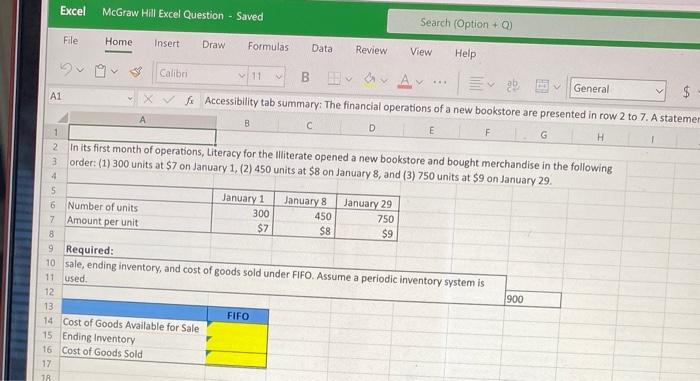Select column D header
Screen dimensions: 700x381
coord(372,128)
